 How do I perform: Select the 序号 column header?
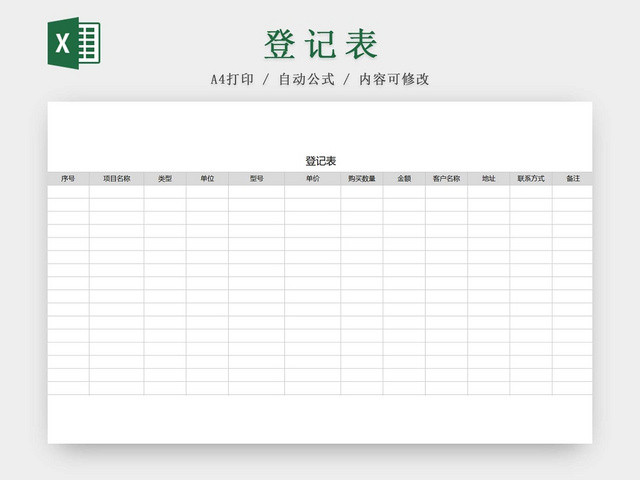pyautogui.click(x=68, y=179)
